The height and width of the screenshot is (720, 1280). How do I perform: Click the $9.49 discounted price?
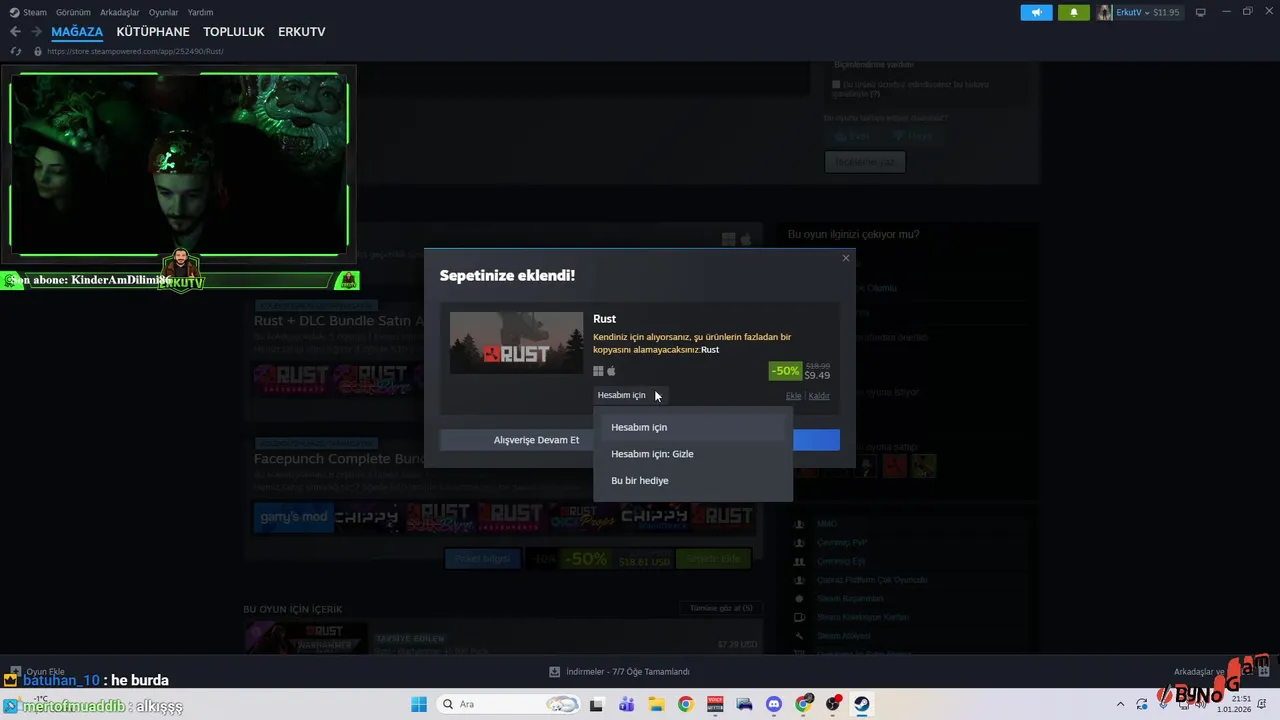click(x=817, y=375)
